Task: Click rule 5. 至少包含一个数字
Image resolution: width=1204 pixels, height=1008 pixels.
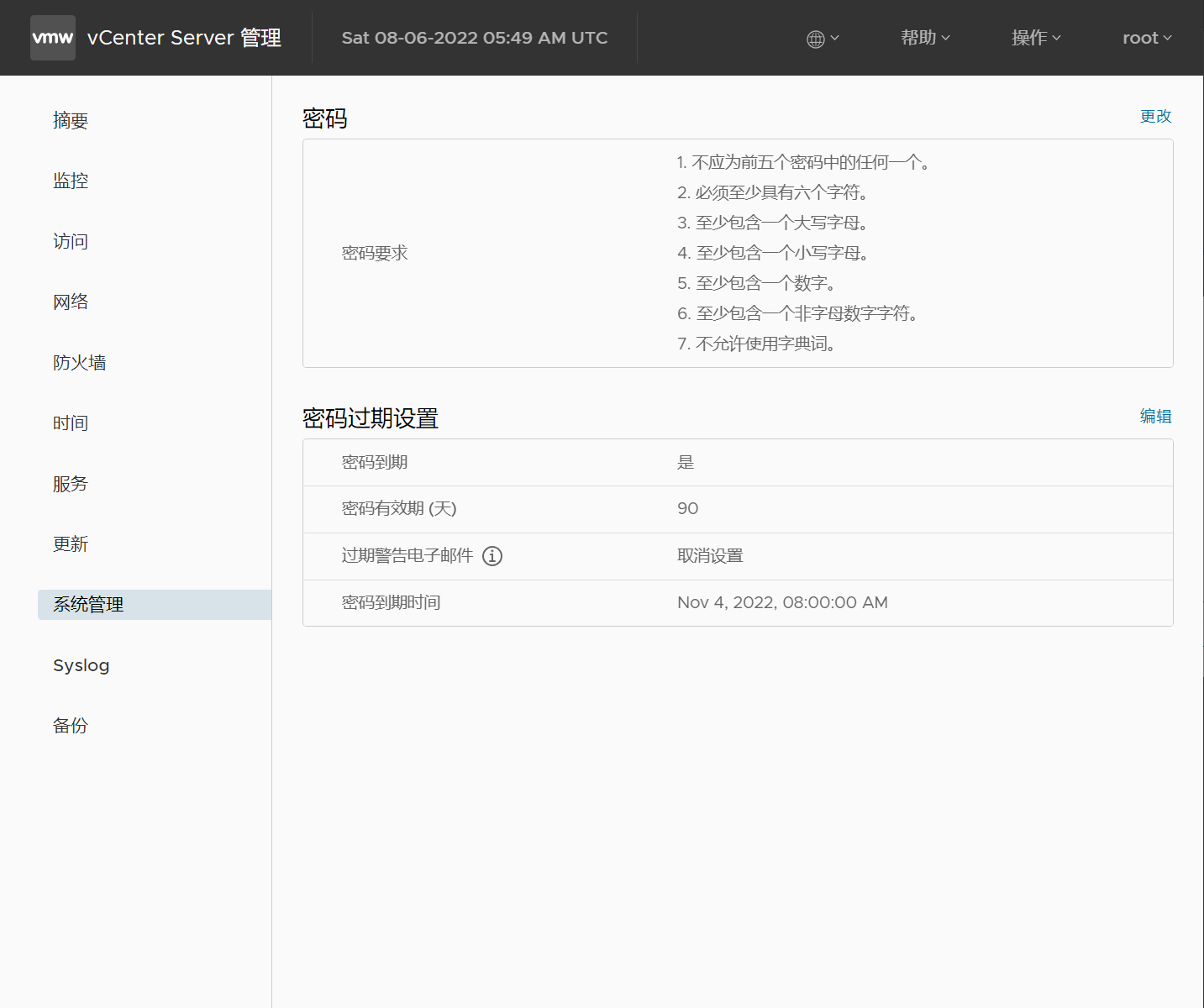Action: (756, 283)
